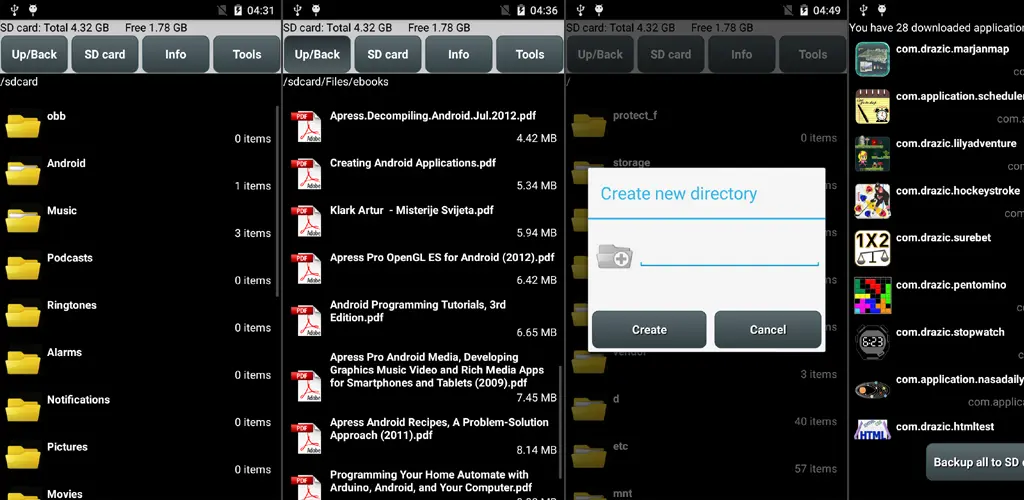
Task: Click Backup all to SD button
Action: coord(976,462)
